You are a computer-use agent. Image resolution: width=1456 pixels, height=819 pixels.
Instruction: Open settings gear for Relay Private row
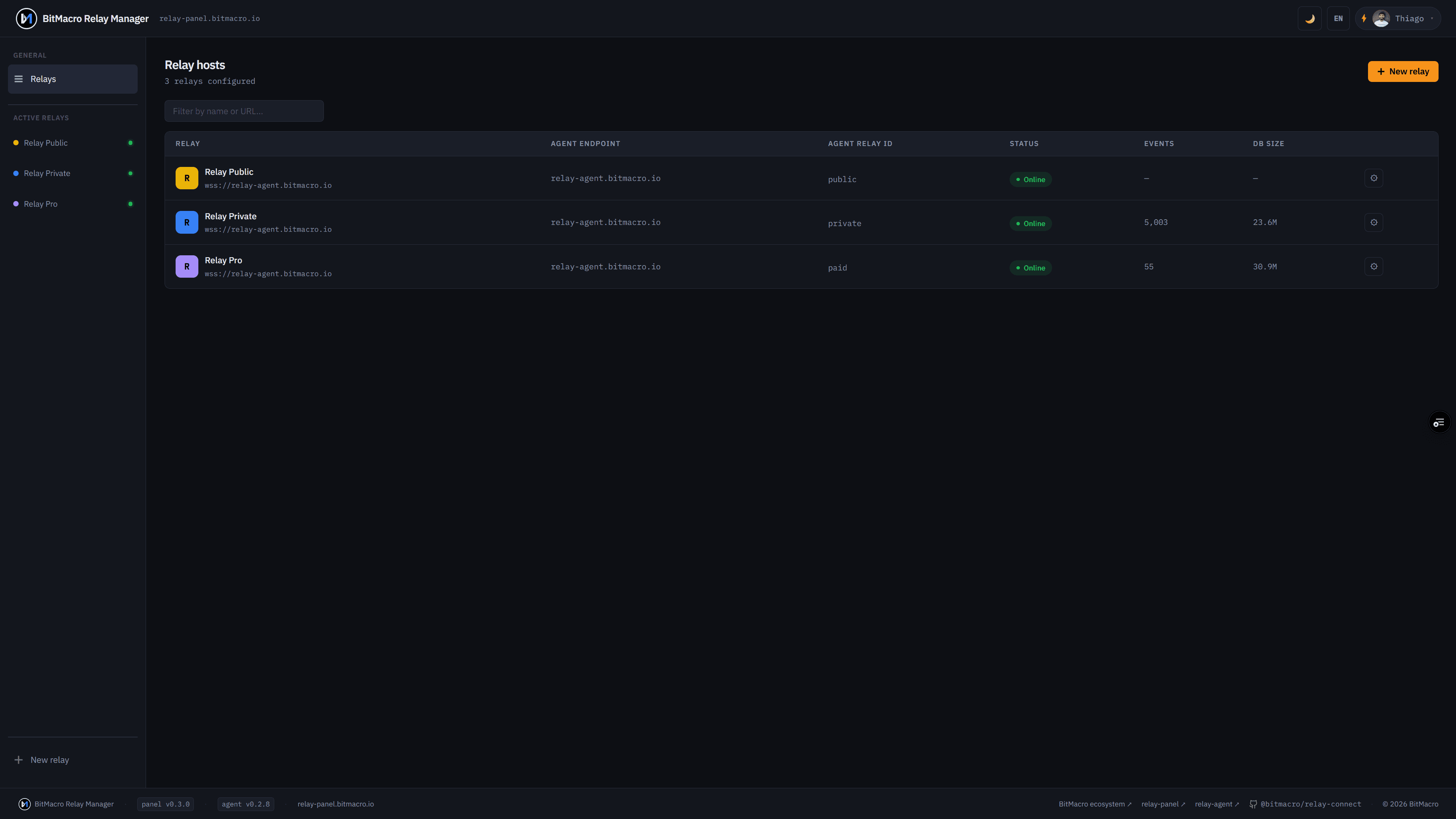pyautogui.click(x=1374, y=222)
